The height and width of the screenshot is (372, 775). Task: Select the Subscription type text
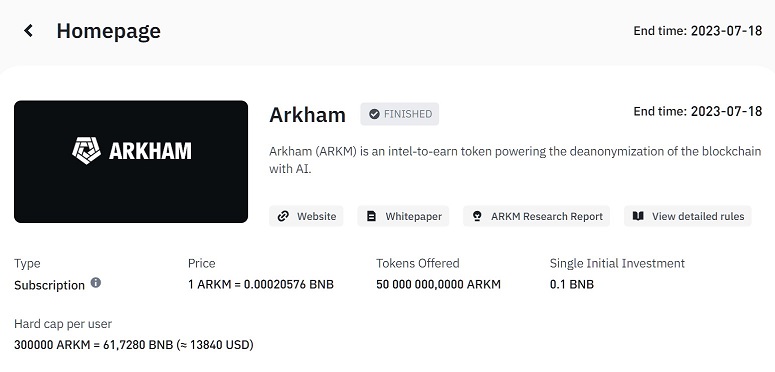pyautogui.click(x=49, y=285)
